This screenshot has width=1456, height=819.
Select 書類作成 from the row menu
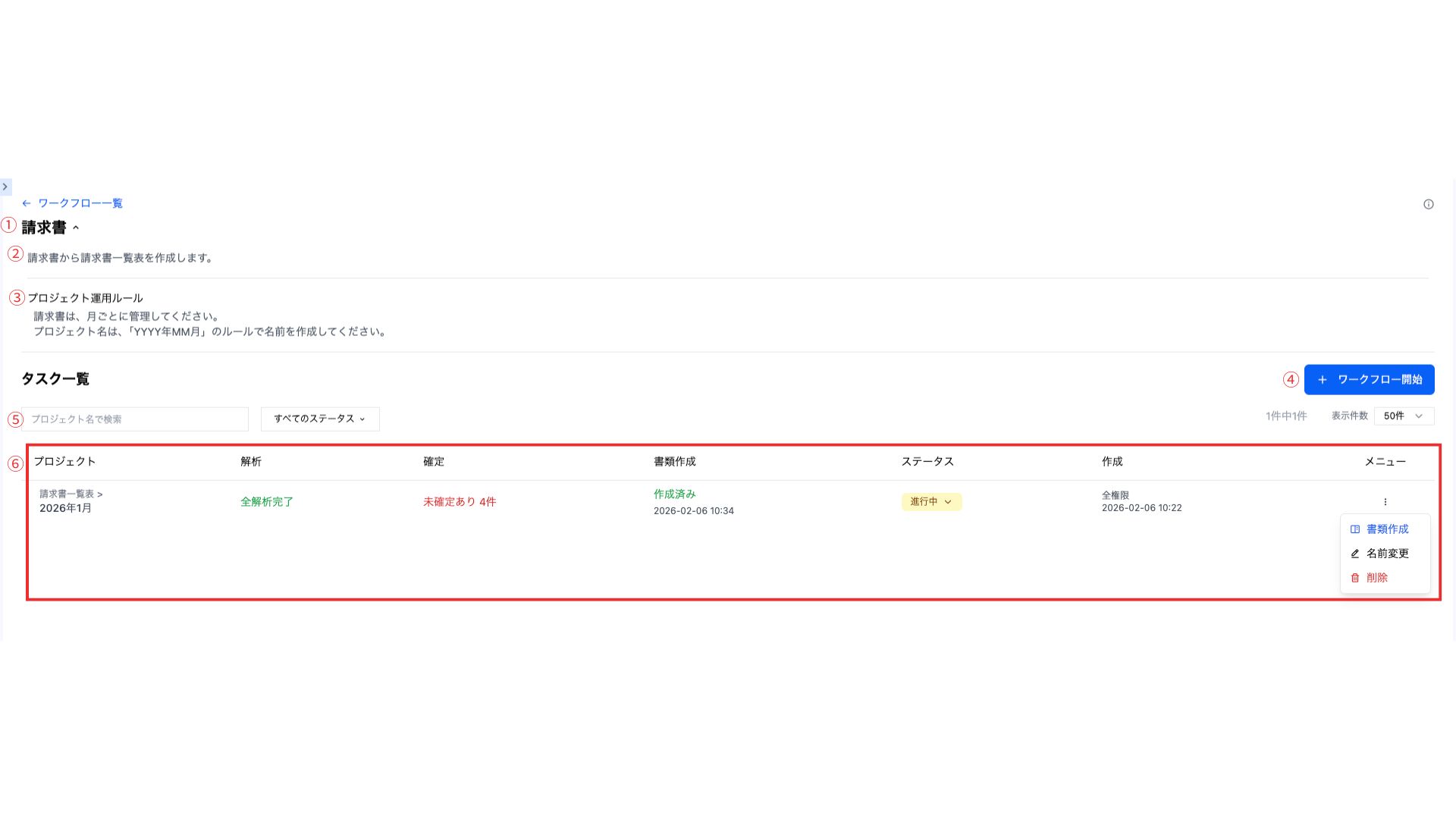coord(1386,529)
